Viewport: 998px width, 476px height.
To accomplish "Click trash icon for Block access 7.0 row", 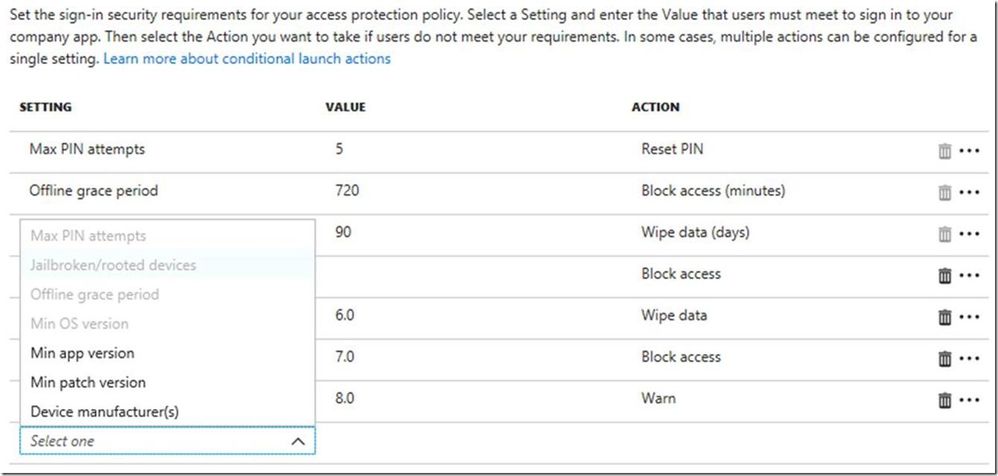I will [x=944, y=358].
